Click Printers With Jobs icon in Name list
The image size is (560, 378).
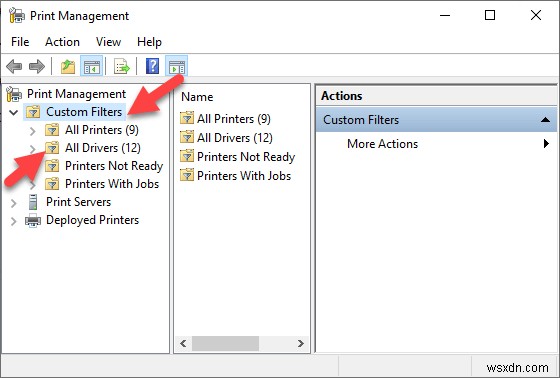tap(187, 175)
